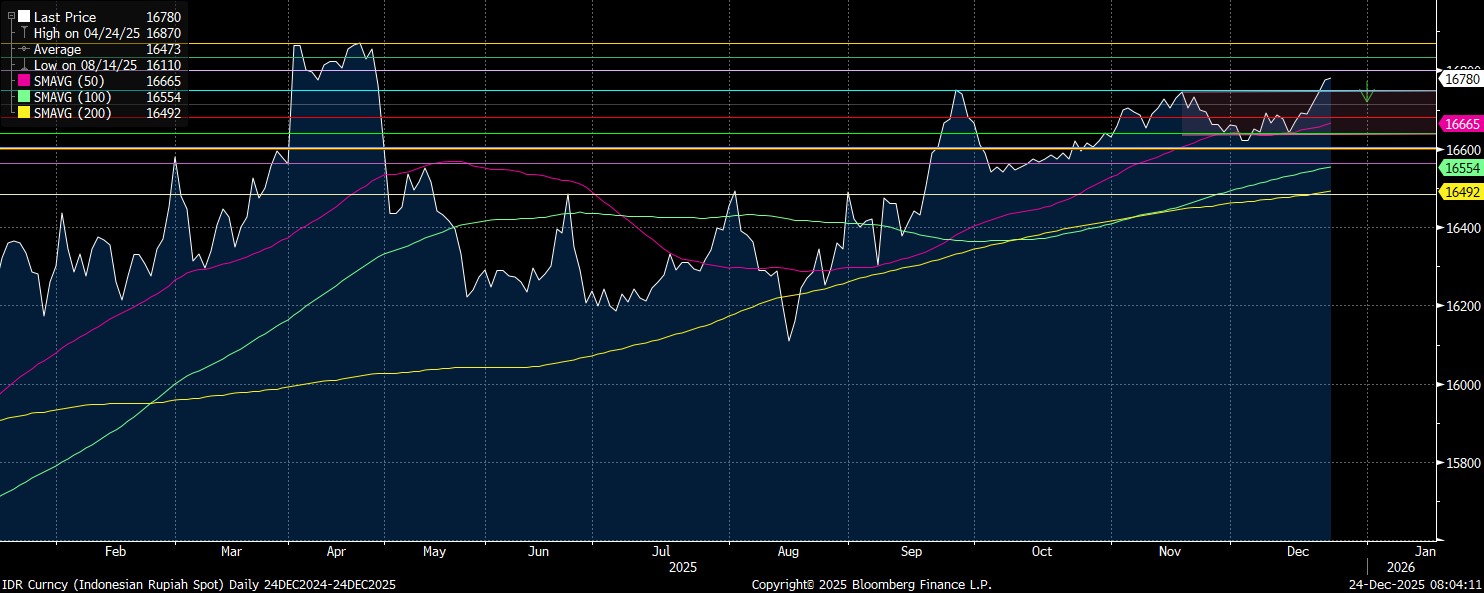1484x593 pixels.
Task: Select the High on 04/24/25 legend entry
Action: (x=85, y=33)
